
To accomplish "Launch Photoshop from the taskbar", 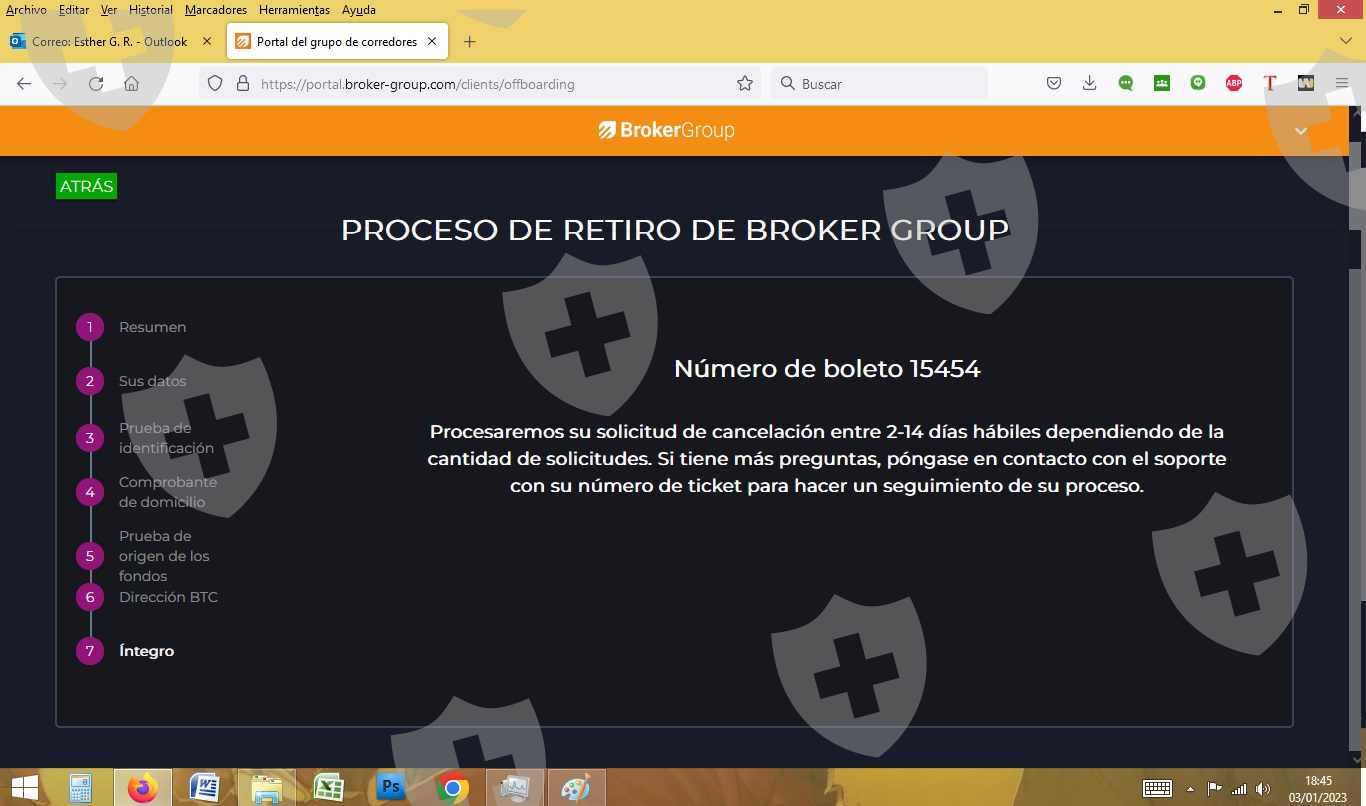I will [391, 788].
